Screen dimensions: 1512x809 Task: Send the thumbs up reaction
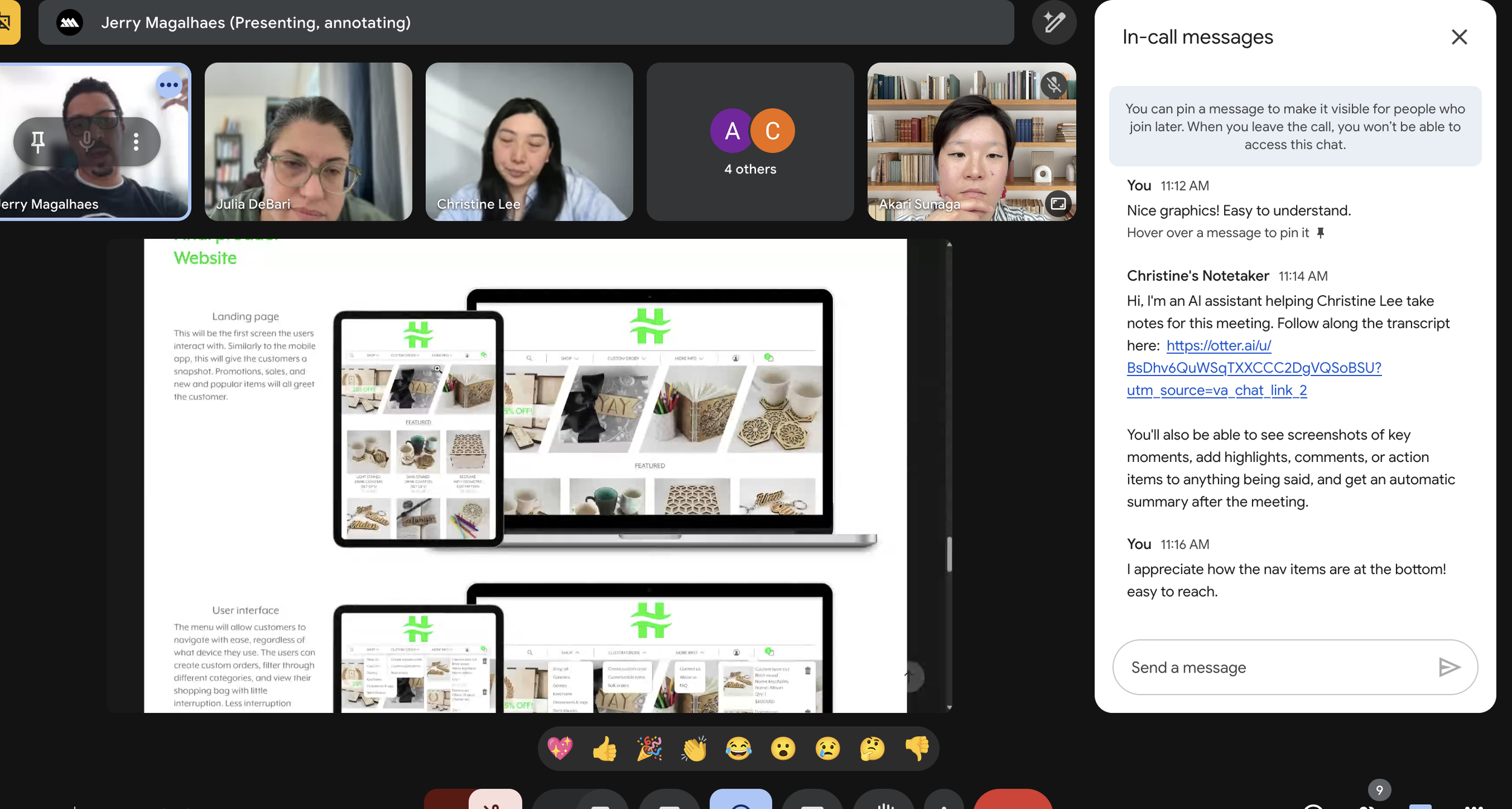[604, 749]
